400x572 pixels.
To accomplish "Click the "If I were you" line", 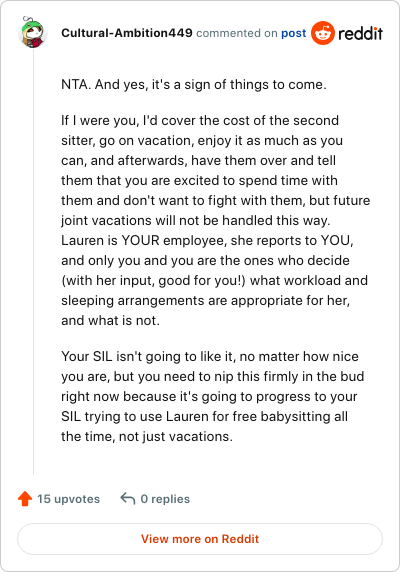I will [200, 120].
